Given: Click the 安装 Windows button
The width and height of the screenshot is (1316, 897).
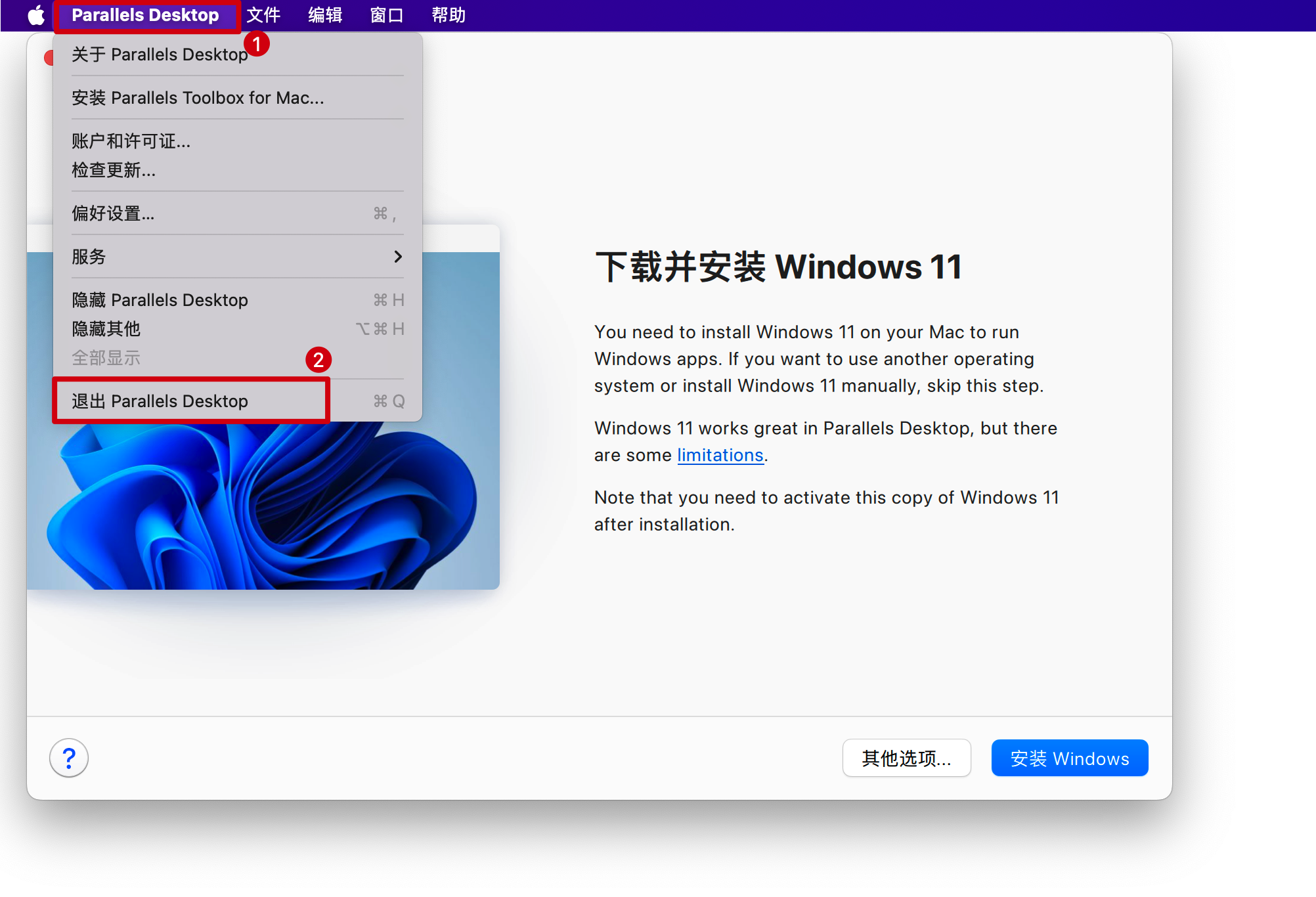Looking at the screenshot, I should tap(1070, 758).
